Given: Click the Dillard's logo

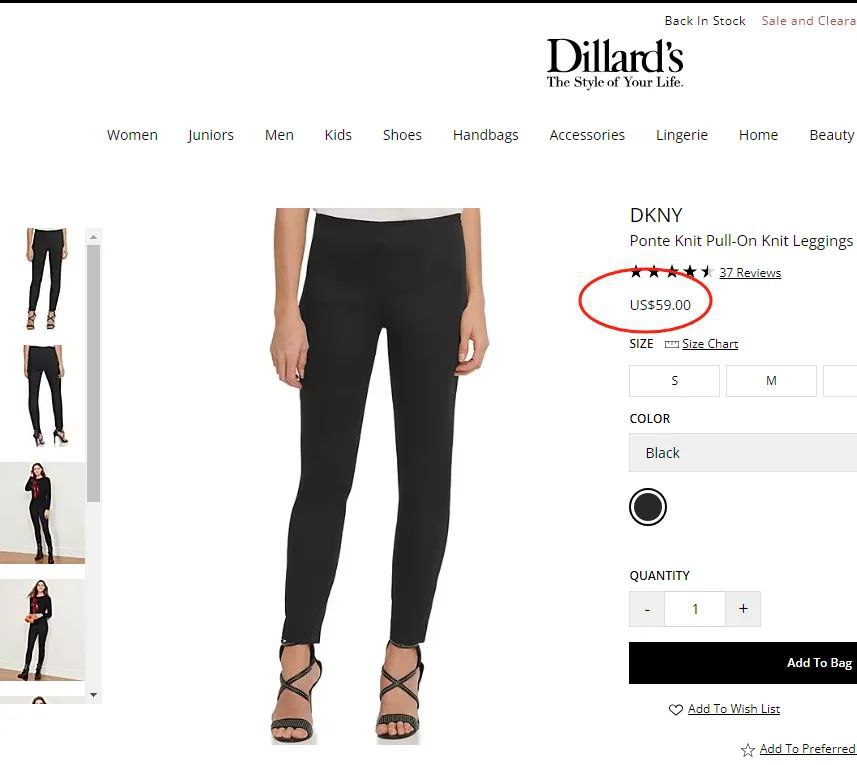Looking at the screenshot, I should click(x=615, y=63).
